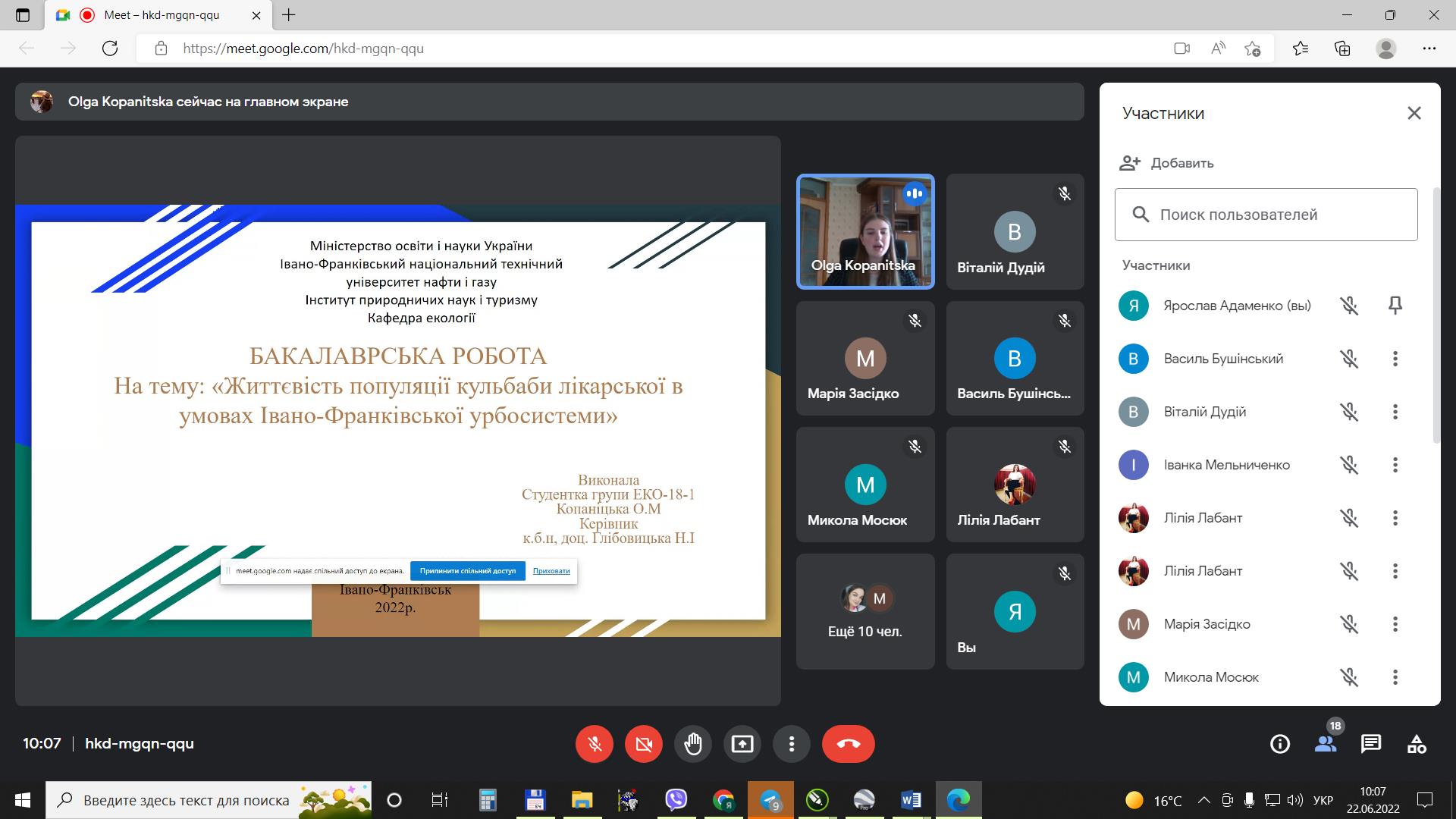Mute your microphone in the call controls
The width and height of the screenshot is (1456, 819).
595,744
